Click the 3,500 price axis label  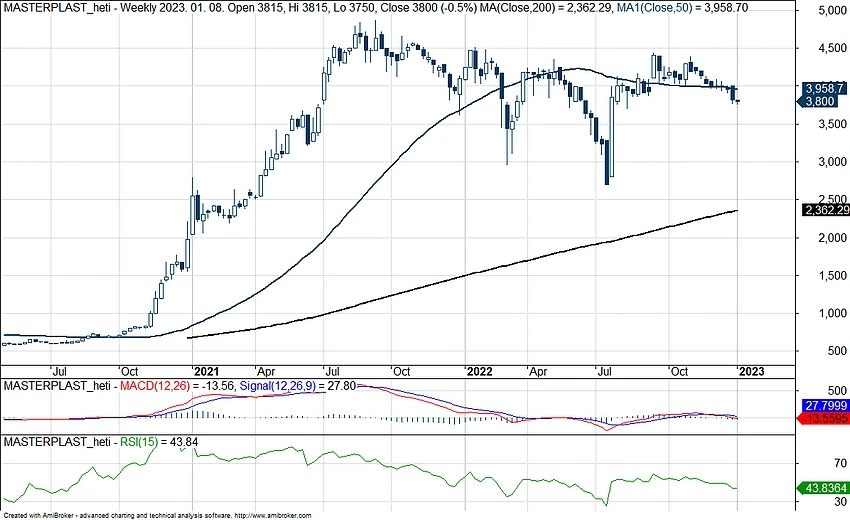coord(832,124)
